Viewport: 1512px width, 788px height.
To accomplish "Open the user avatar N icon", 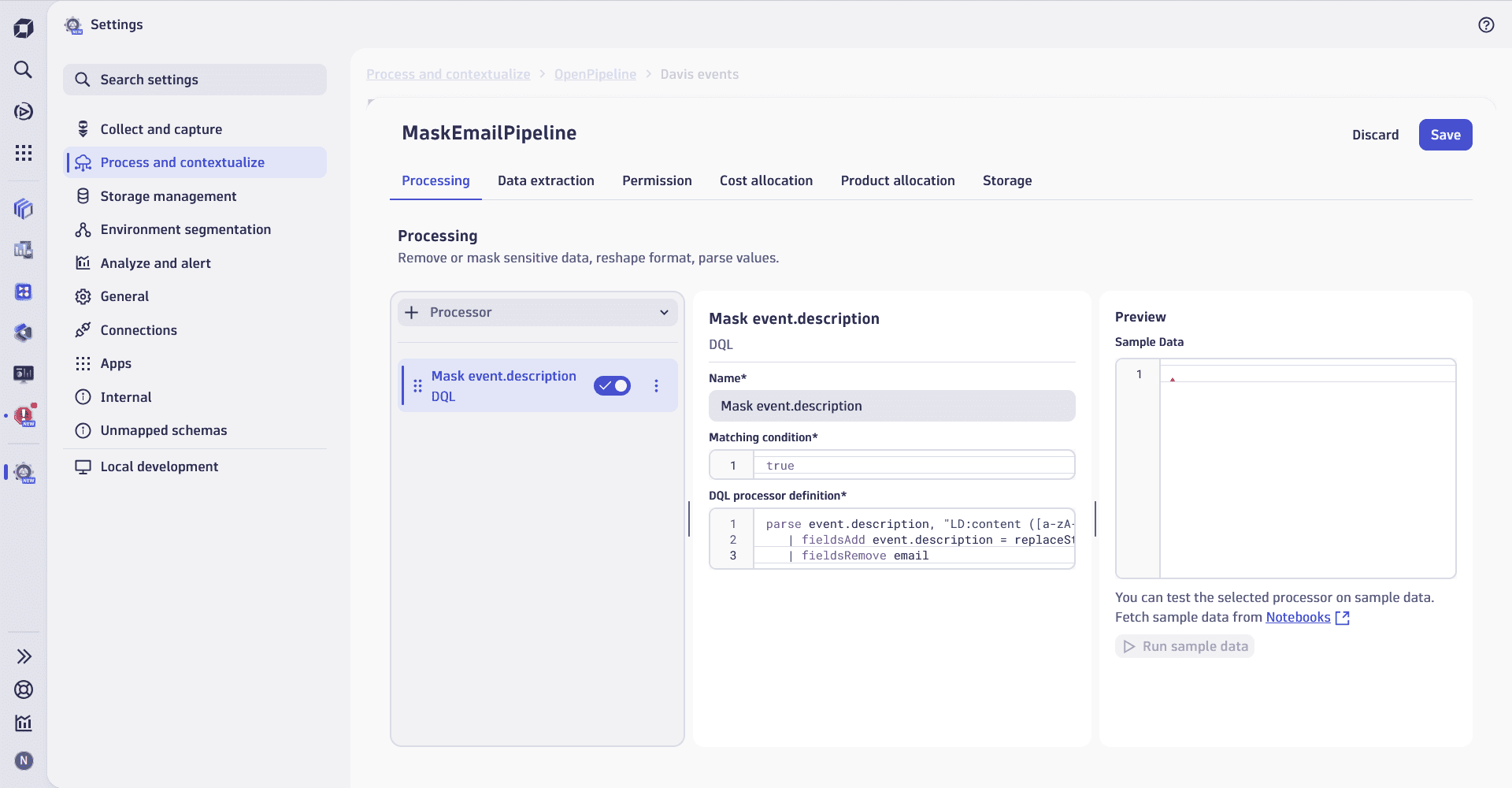I will point(24,760).
